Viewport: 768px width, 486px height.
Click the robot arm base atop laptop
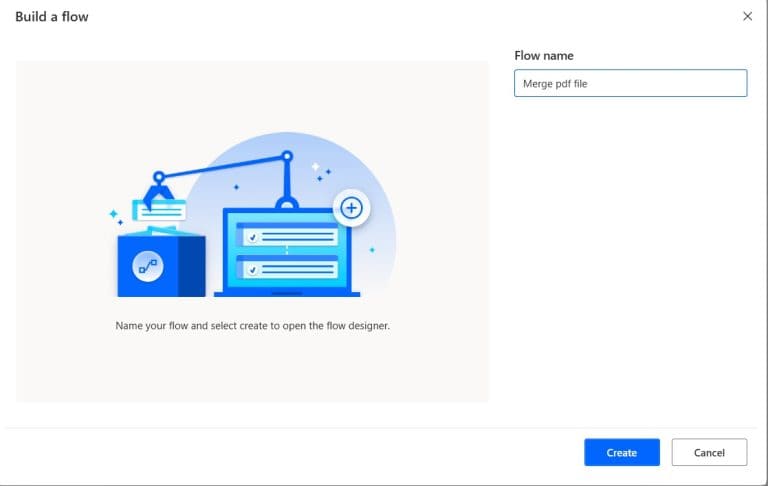tap(287, 203)
